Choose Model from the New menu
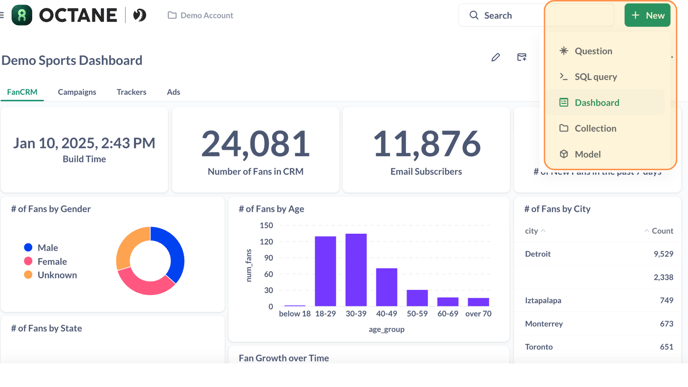The image size is (688, 387). 606,154
